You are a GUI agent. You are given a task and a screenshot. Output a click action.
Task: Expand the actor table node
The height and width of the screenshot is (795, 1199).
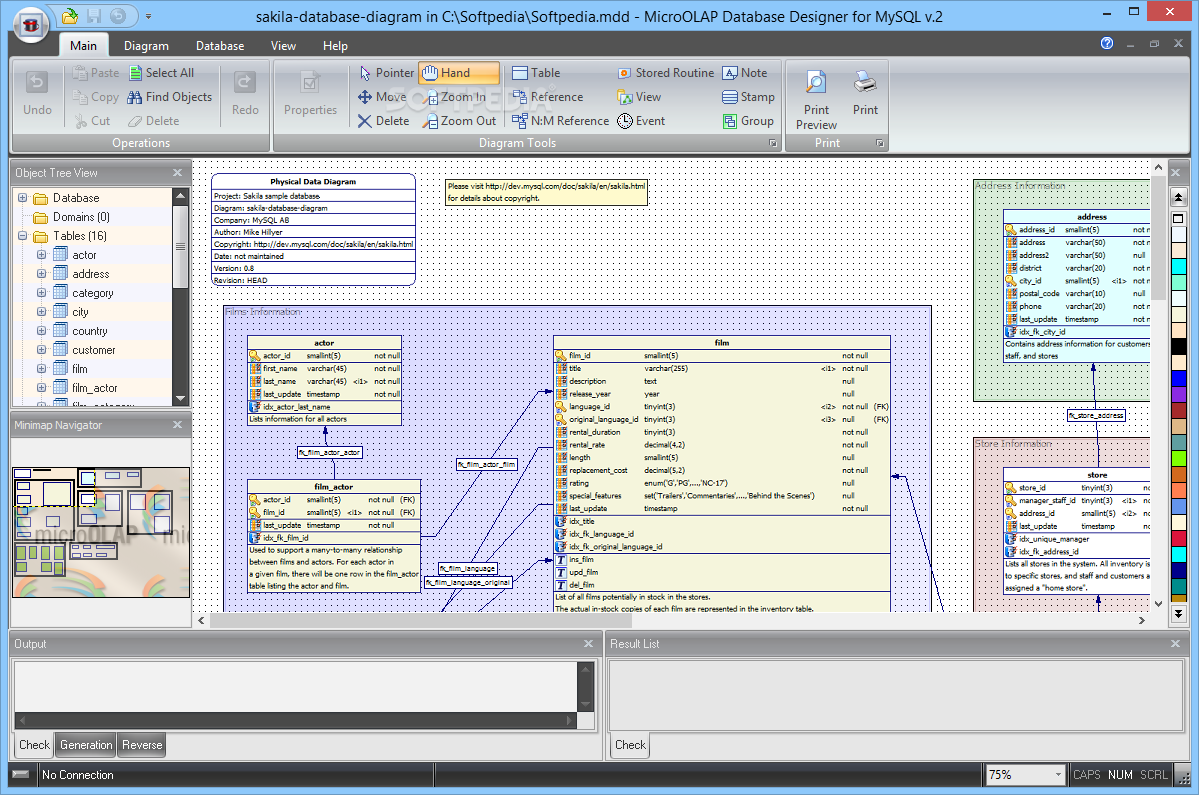(41, 255)
